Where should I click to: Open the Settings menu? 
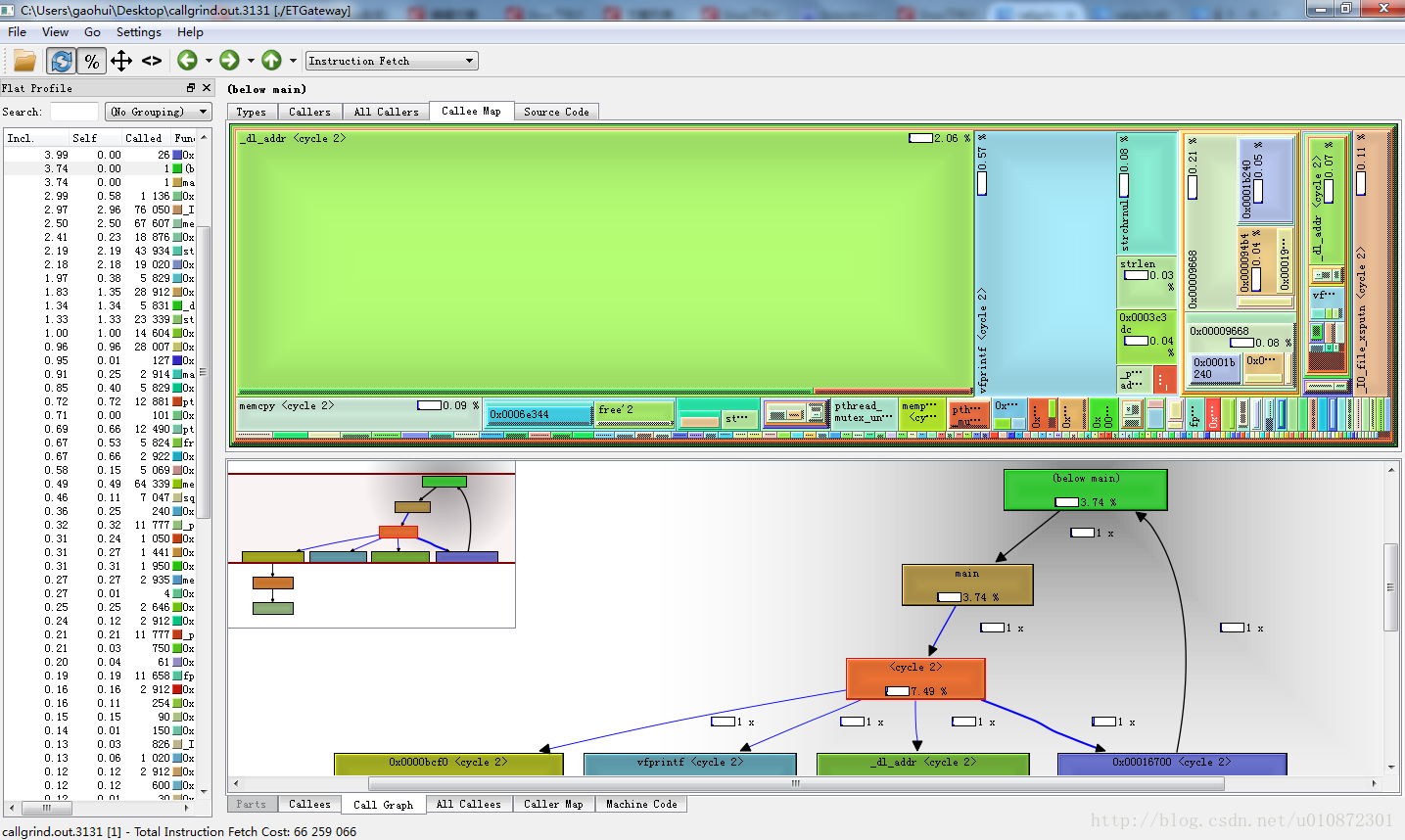138,32
